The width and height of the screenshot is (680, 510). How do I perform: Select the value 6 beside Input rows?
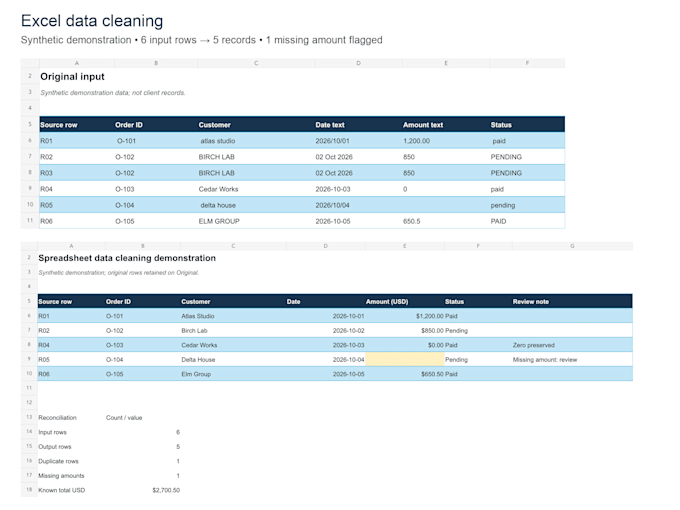click(178, 432)
